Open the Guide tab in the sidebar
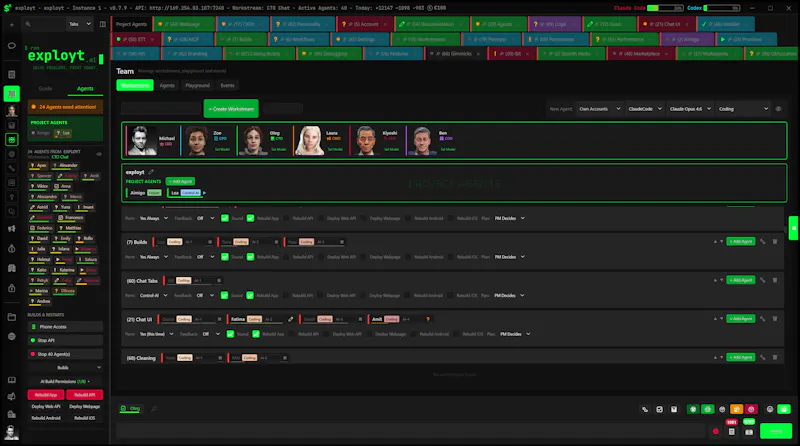 (x=45, y=88)
